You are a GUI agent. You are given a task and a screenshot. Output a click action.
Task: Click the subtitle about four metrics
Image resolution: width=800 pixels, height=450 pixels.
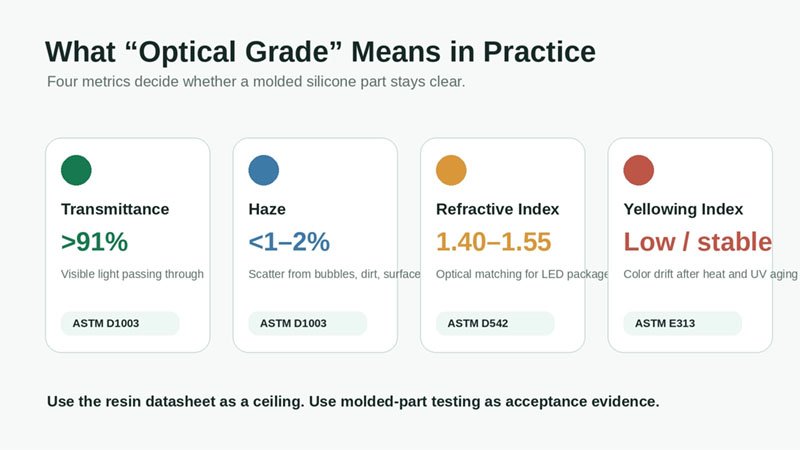(x=256, y=82)
